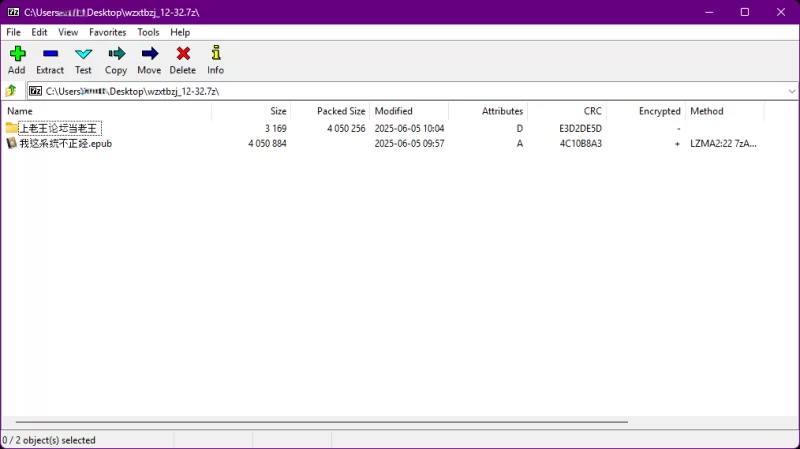Open the File menu
800x449 pixels.
point(14,32)
